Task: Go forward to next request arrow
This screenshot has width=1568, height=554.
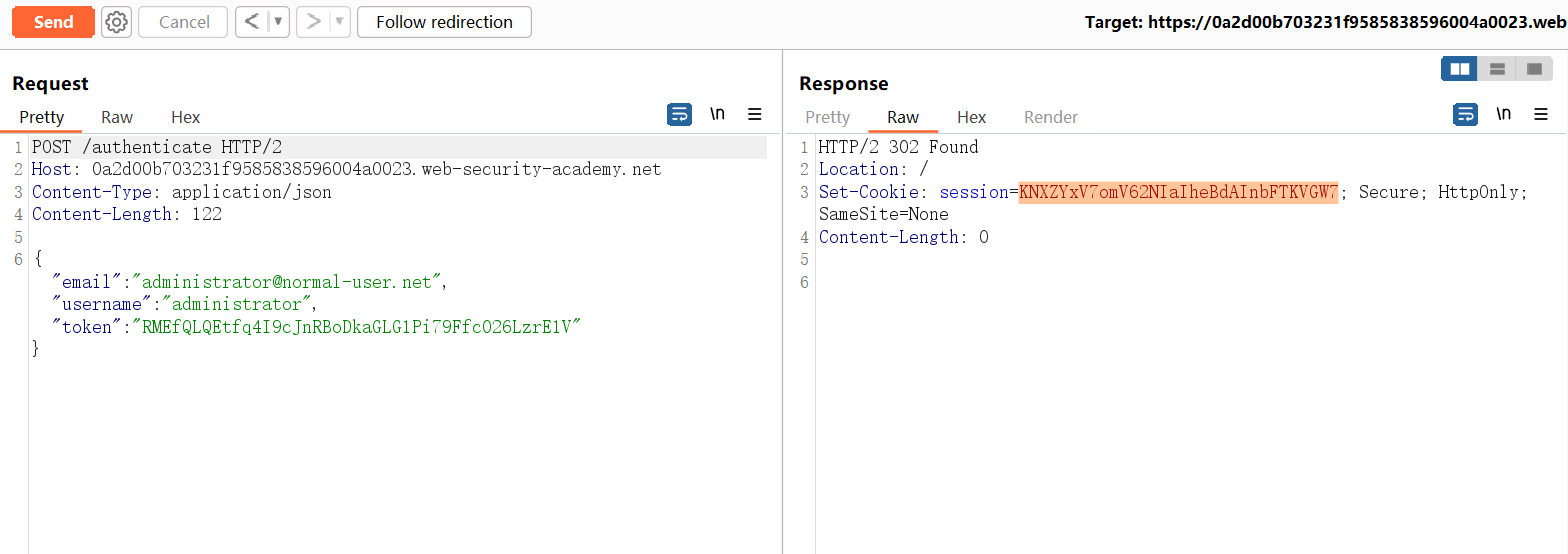Action: point(313,22)
